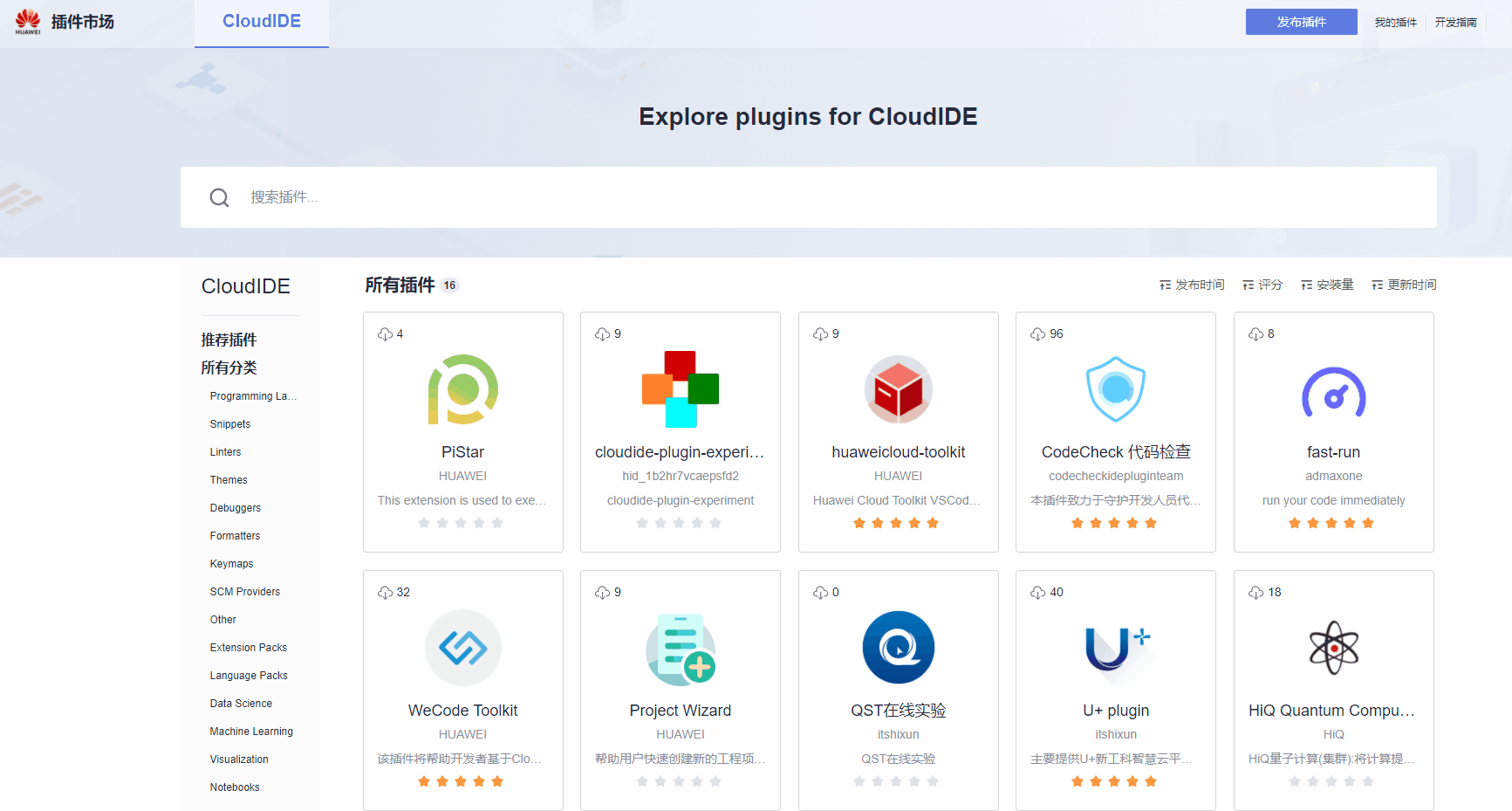Click download count icon on PiStar card
1512x811 pixels.
pos(385,334)
